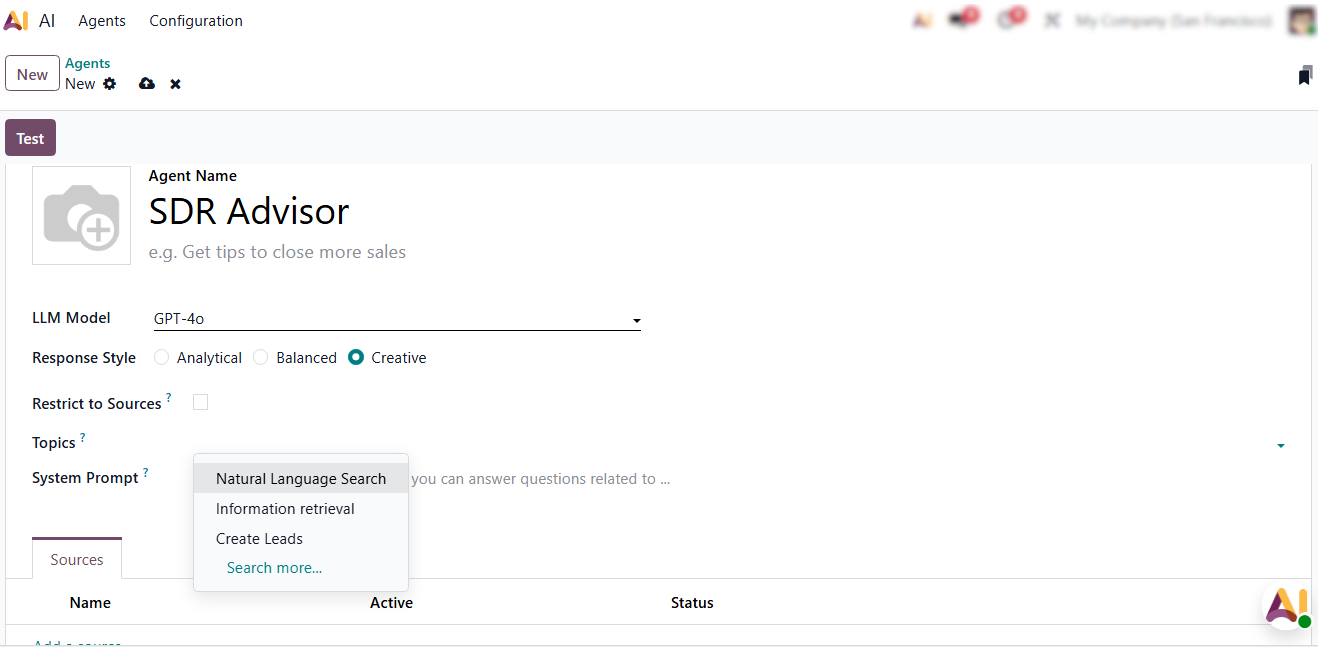The height and width of the screenshot is (647, 1318).
Task: Click the AI app logo in navbar
Action: pos(16,21)
